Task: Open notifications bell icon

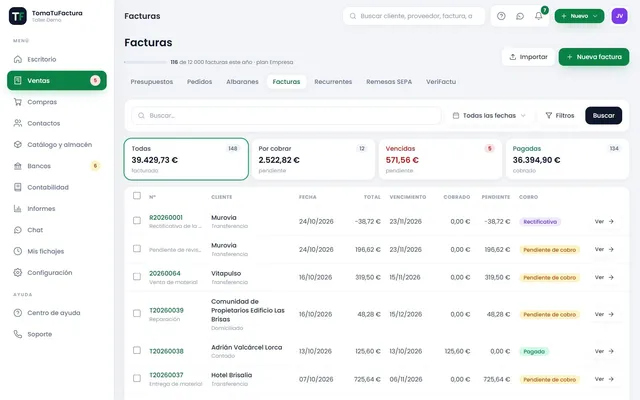Action: pos(539,16)
